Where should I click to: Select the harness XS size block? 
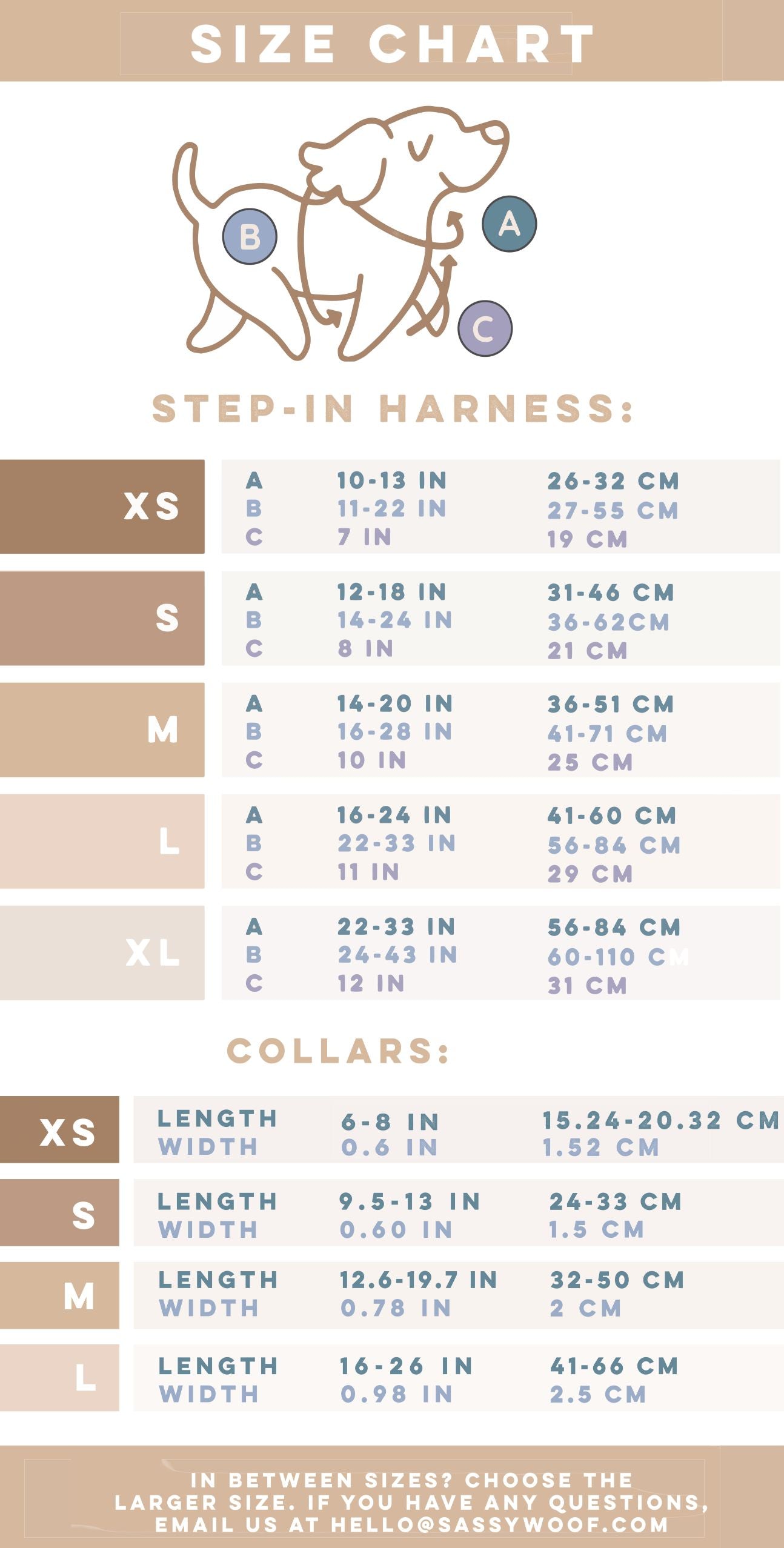click(x=102, y=507)
